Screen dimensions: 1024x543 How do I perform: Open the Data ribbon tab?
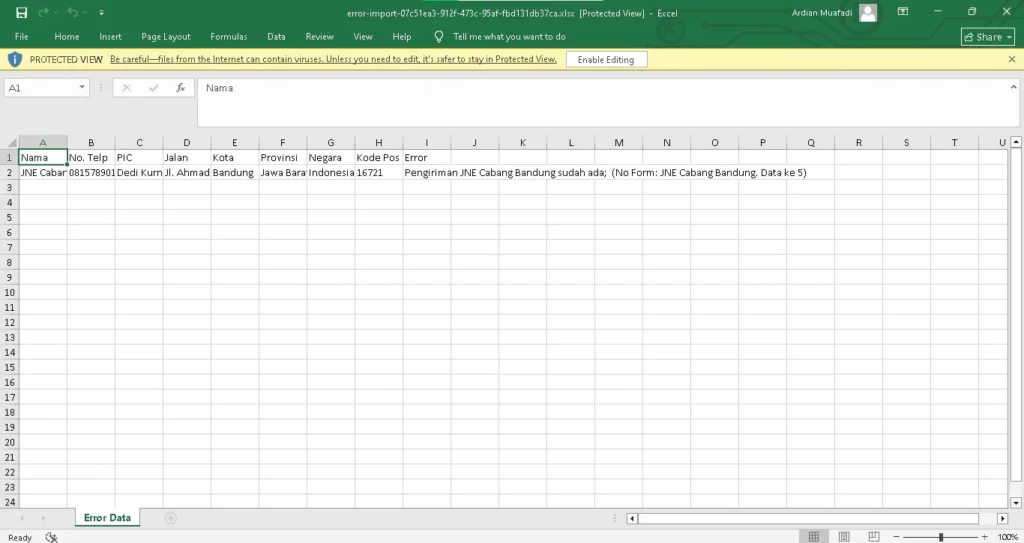click(x=276, y=37)
